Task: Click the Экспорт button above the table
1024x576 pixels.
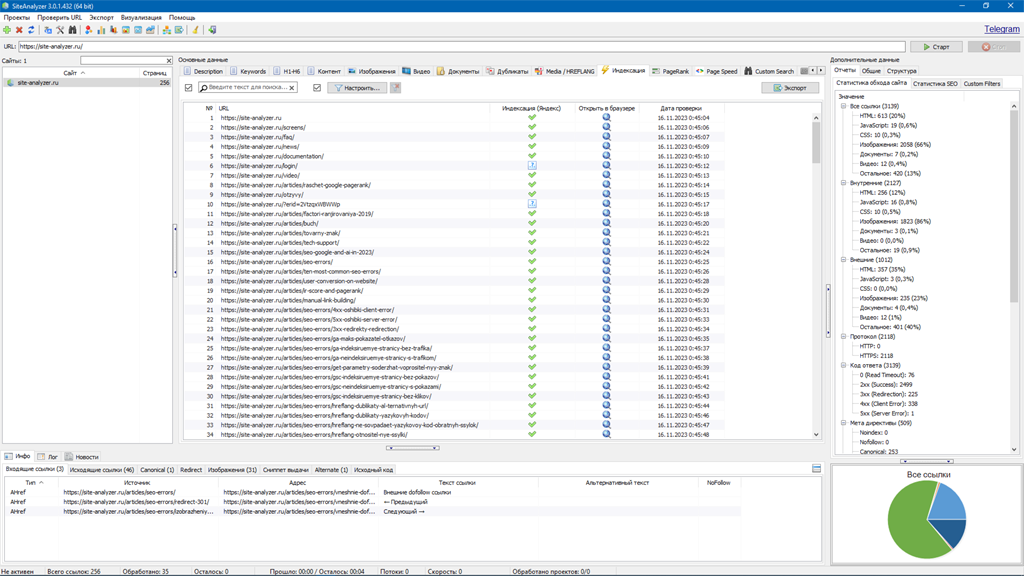Action: pyautogui.click(x=790, y=88)
